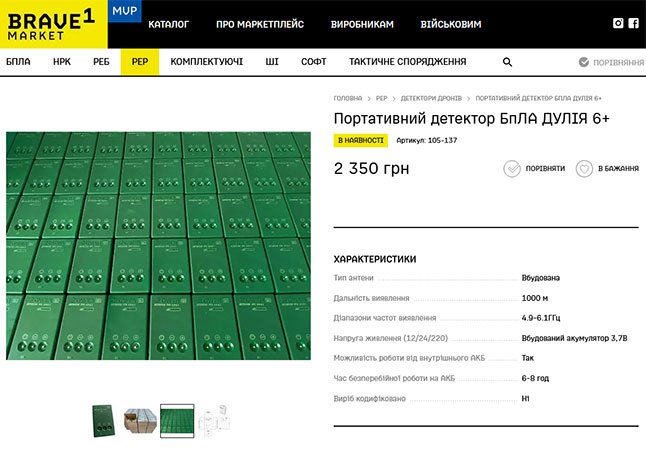Select the ТАКТИЧНЕ СПОРЯДЖЕННЯ category

pyautogui.click(x=407, y=62)
